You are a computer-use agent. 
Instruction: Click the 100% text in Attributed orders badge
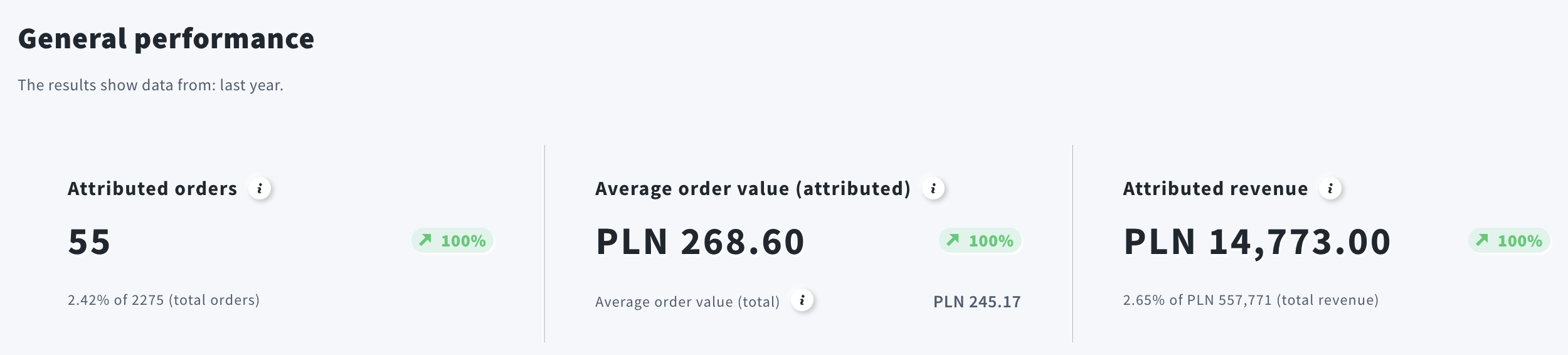(463, 241)
